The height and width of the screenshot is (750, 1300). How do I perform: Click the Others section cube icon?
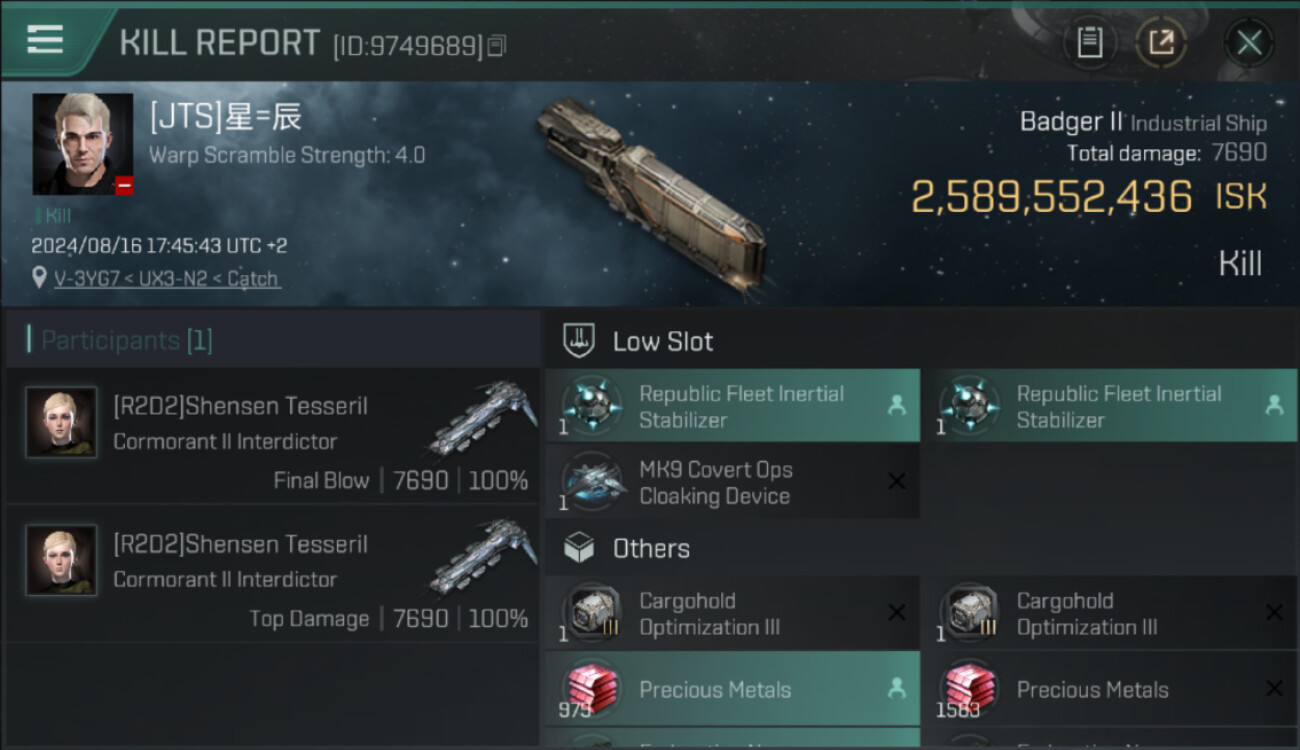click(580, 548)
